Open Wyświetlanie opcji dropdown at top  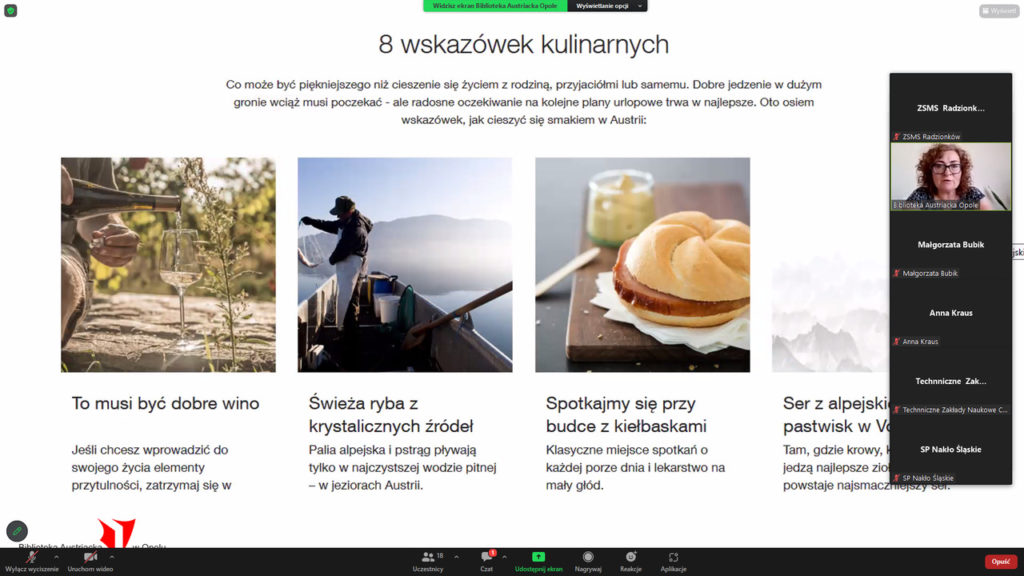(x=608, y=6)
